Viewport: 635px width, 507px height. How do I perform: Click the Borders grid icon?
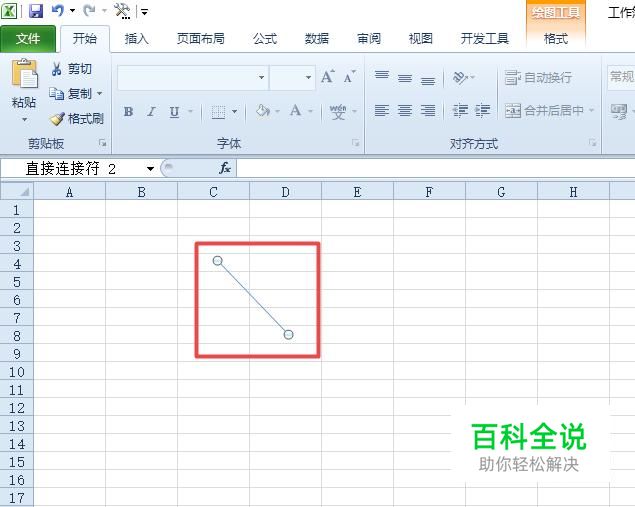coord(218,111)
